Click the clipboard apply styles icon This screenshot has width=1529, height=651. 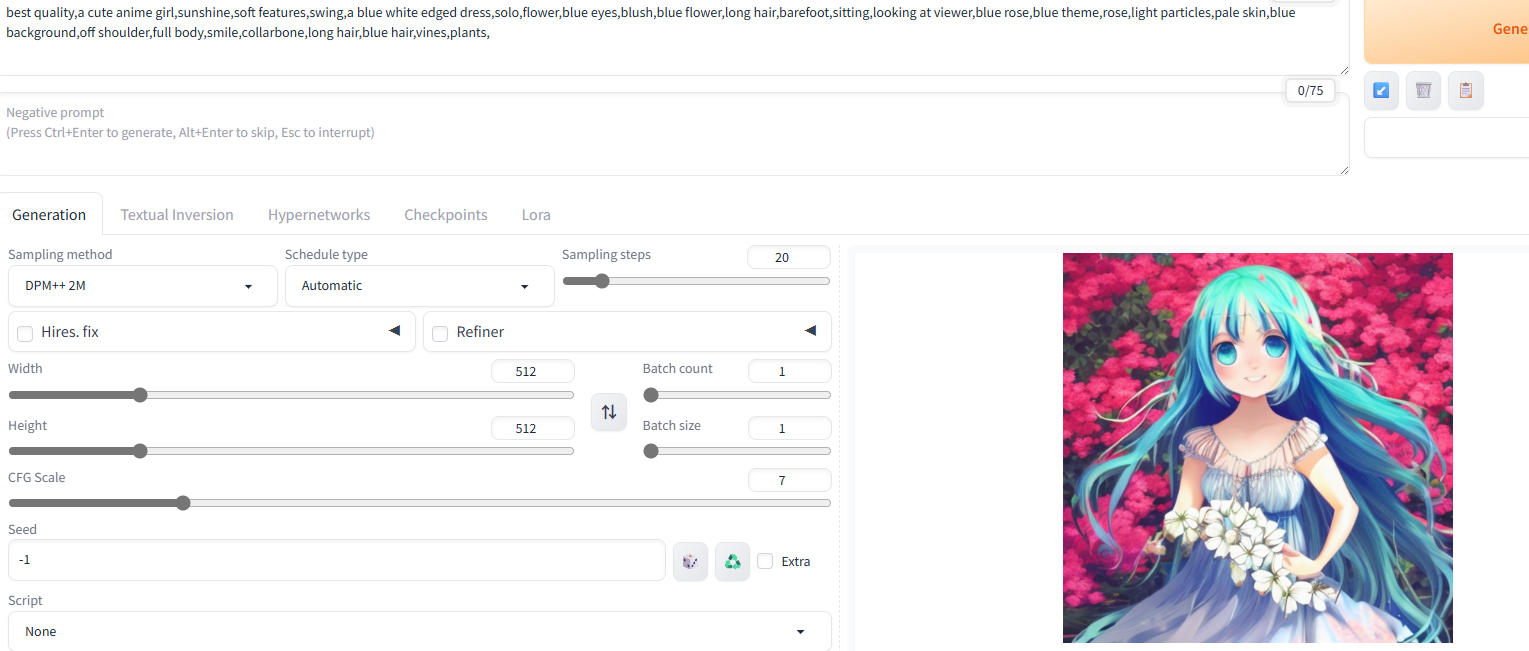click(x=1465, y=91)
